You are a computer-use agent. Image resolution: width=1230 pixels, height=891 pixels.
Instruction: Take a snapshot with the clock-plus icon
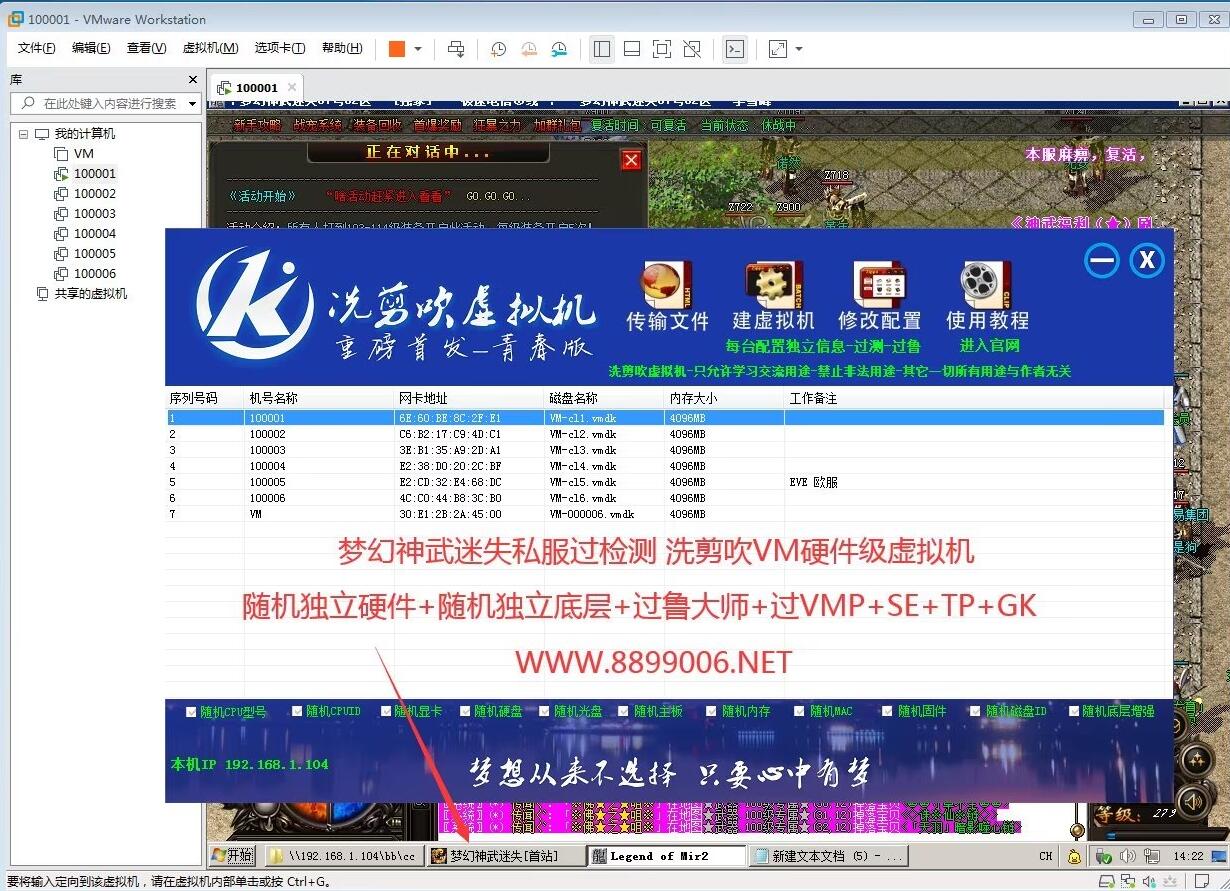tap(498, 48)
